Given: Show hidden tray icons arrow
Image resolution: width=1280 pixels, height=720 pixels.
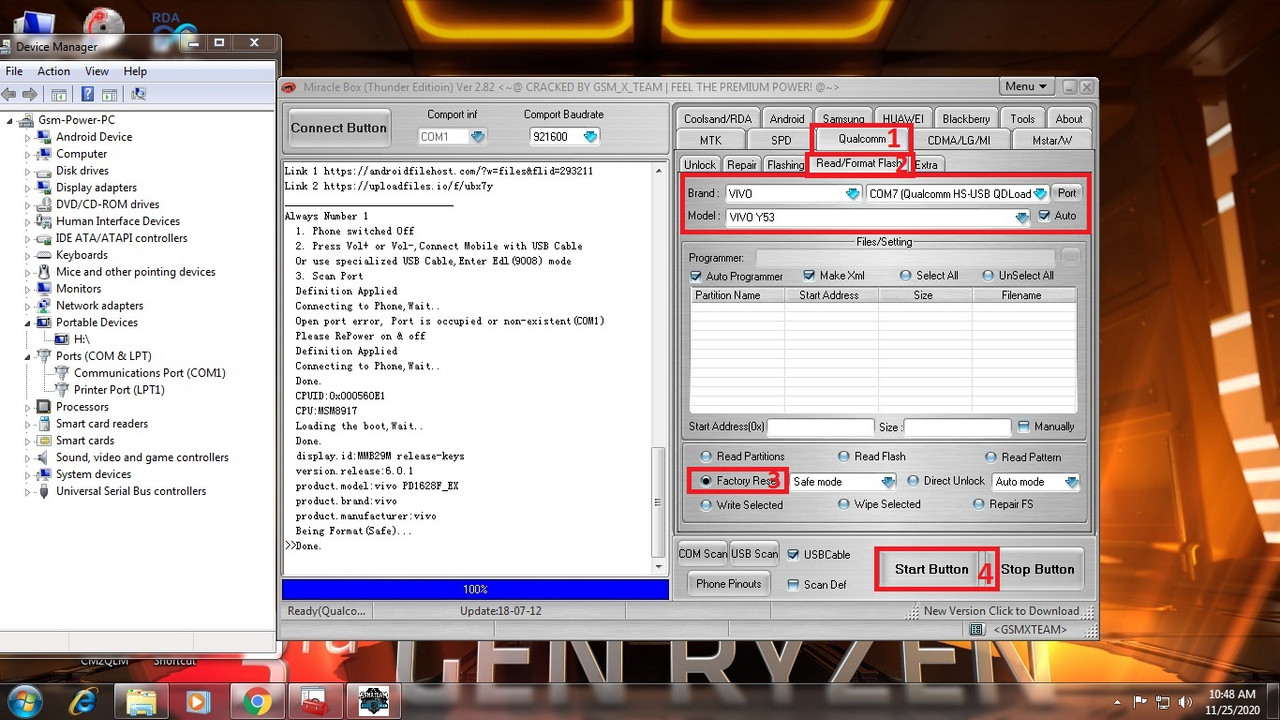Looking at the screenshot, I should click(x=1118, y=702).
